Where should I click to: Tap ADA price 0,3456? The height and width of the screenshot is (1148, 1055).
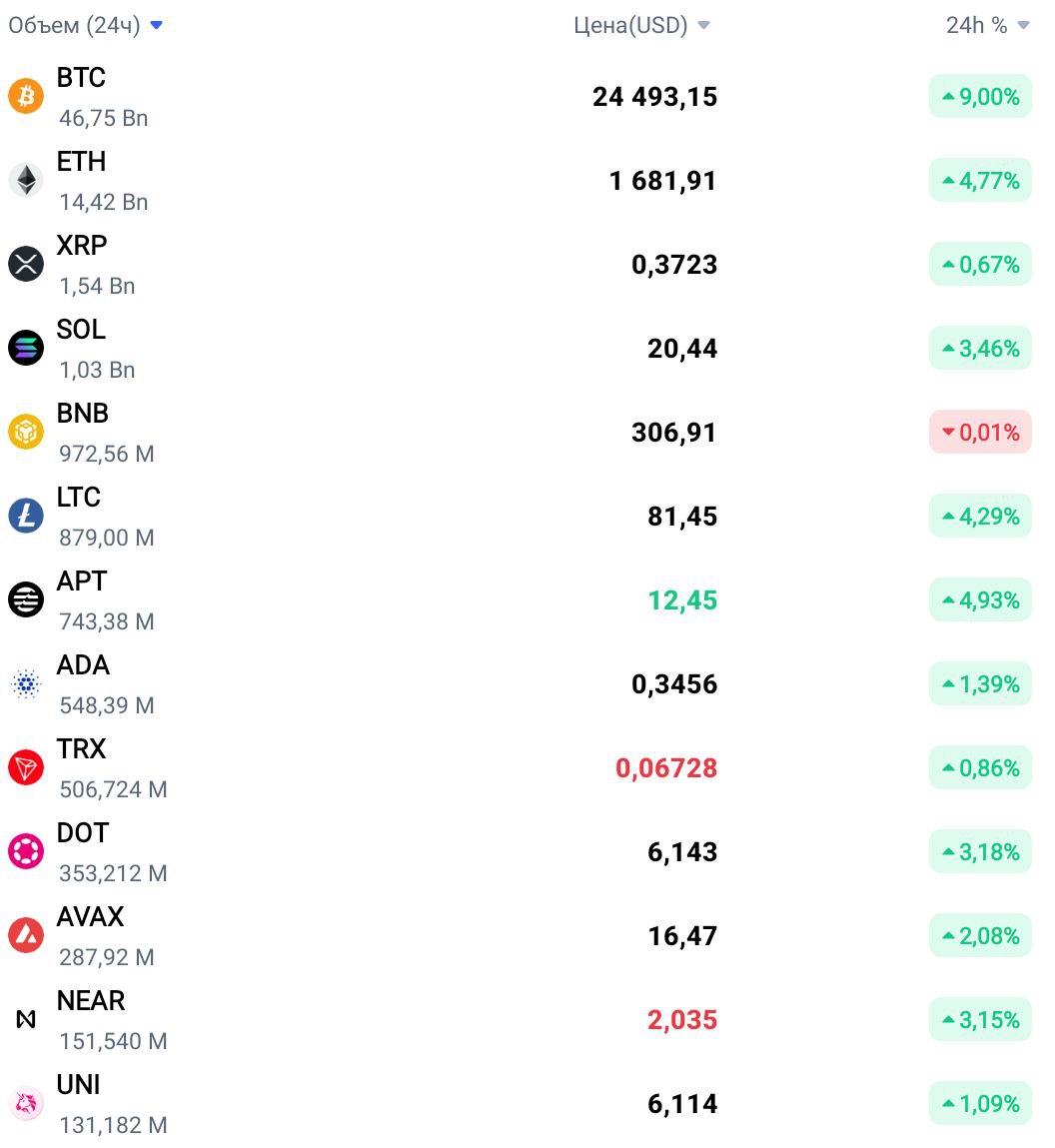click(674, 683)
